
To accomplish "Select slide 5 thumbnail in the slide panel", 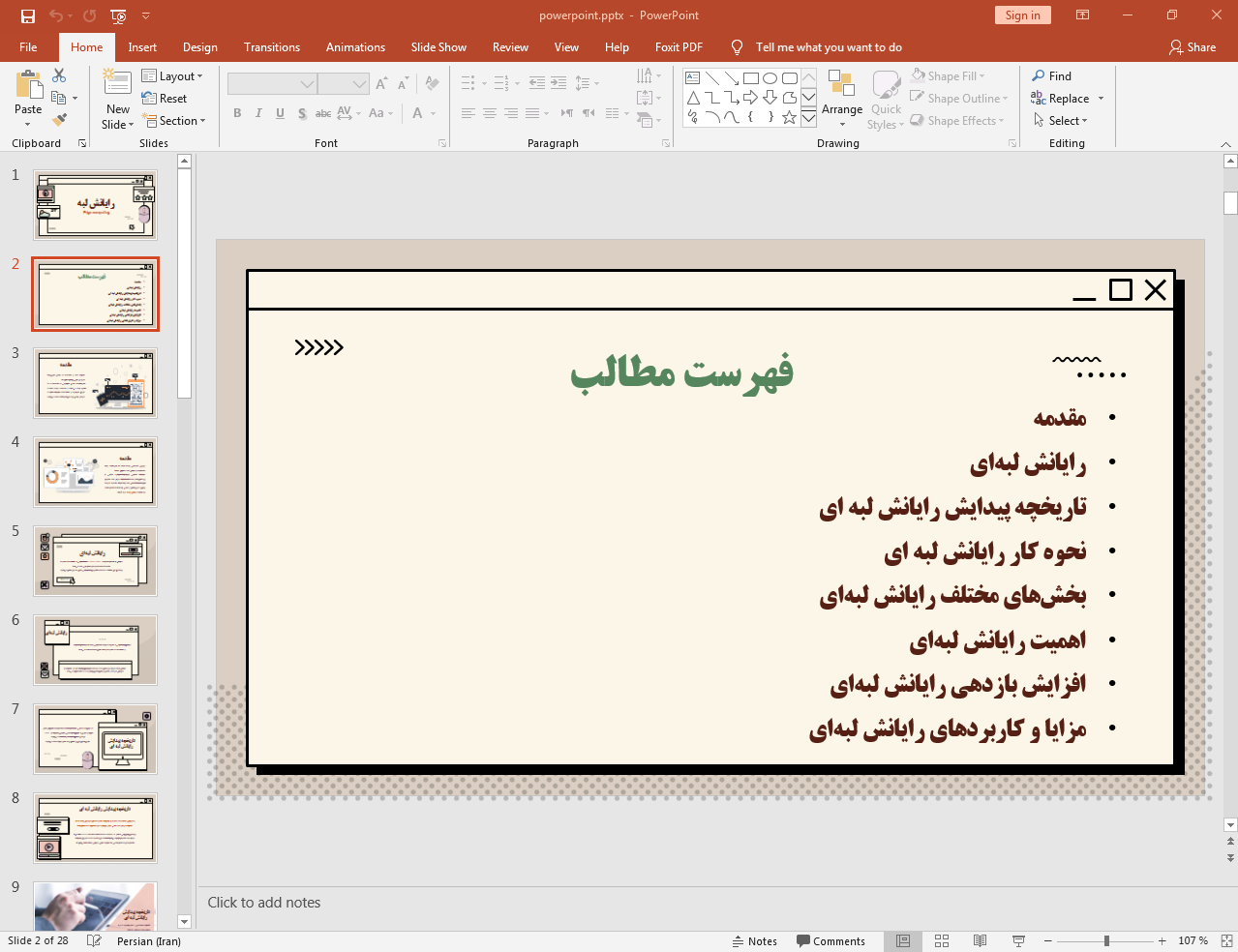I will tap(95, 560).
